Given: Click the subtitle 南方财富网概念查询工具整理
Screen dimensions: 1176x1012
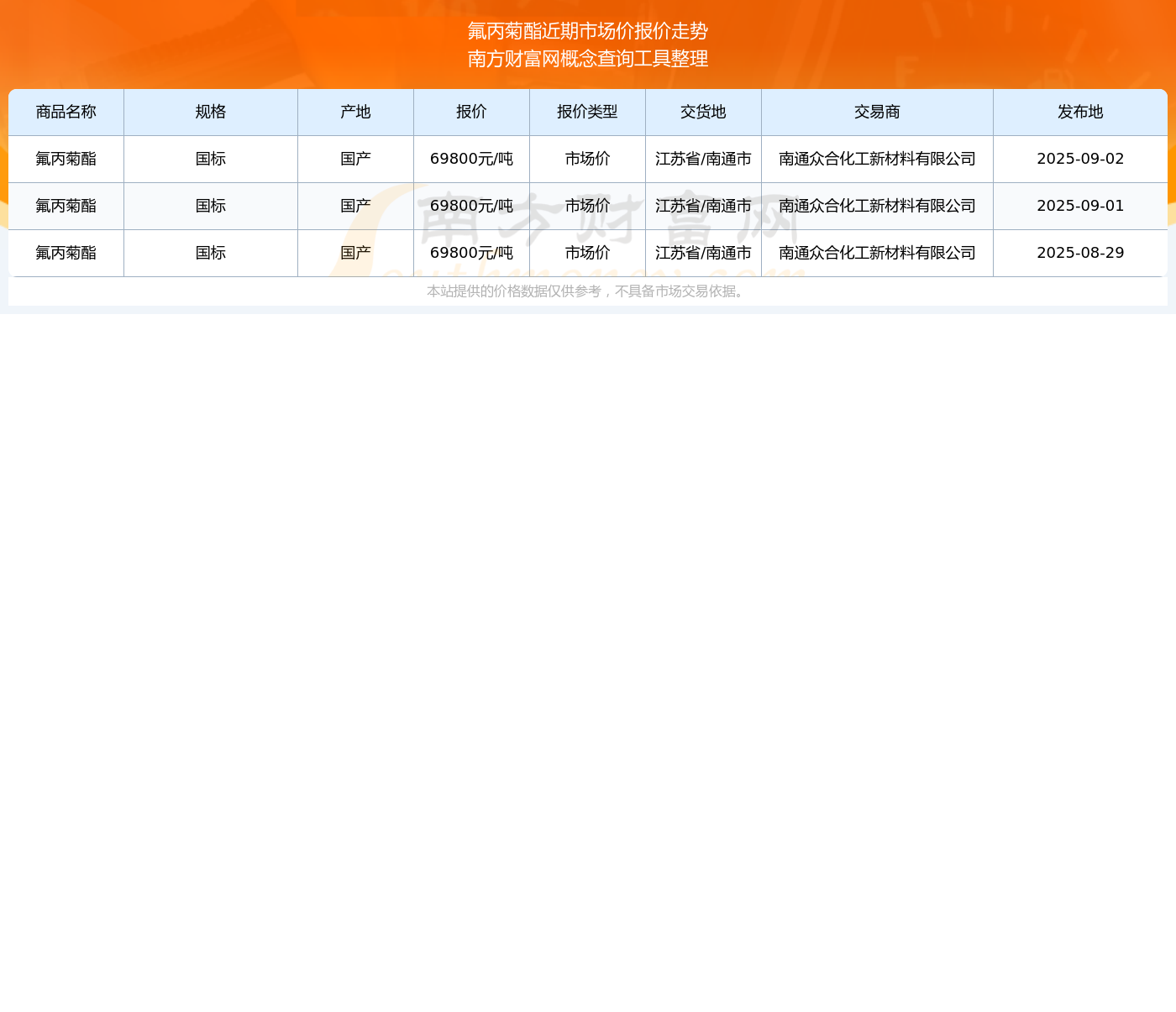Looking at the screenshot, I should (588, 59).
